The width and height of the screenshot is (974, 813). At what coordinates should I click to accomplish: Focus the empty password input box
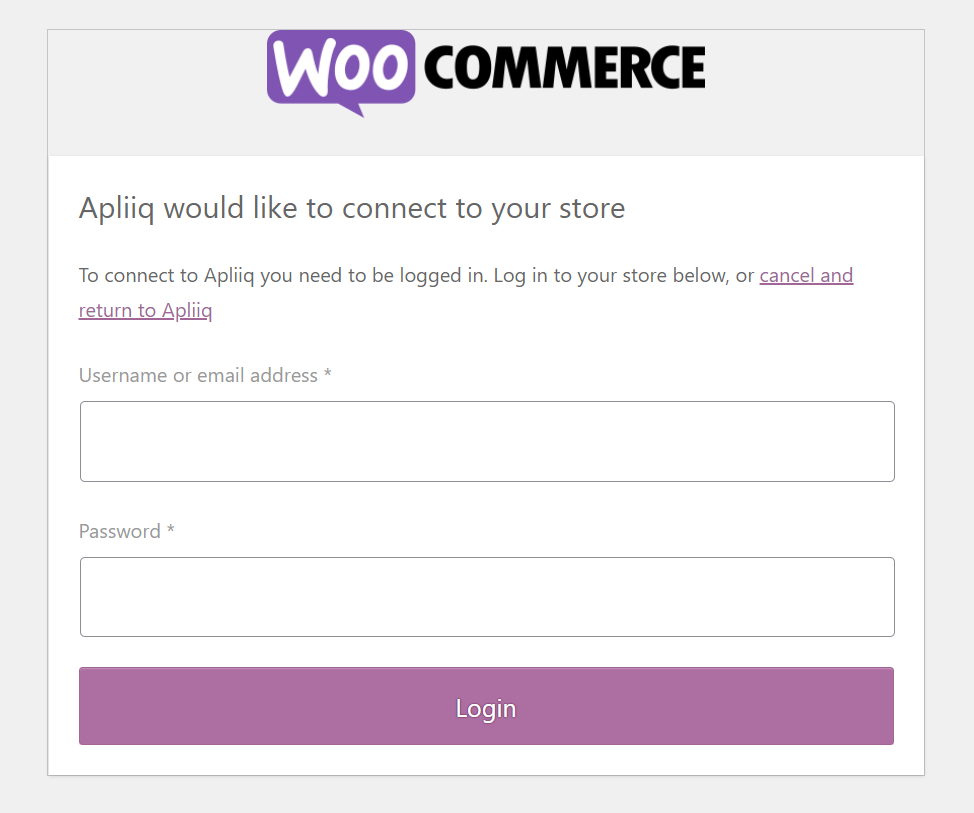pyautogui.click(x=486, y=596)
